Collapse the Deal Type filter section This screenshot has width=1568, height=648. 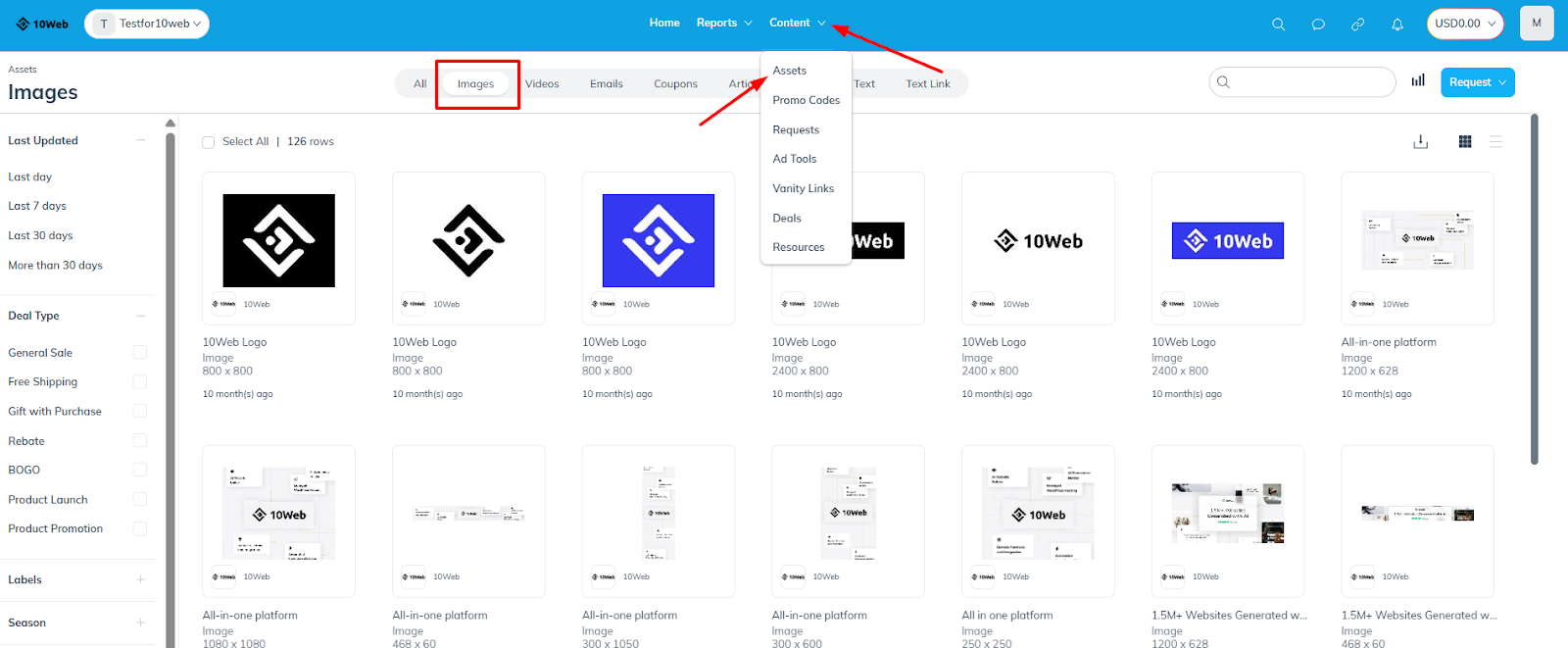[x=140, y=316]
